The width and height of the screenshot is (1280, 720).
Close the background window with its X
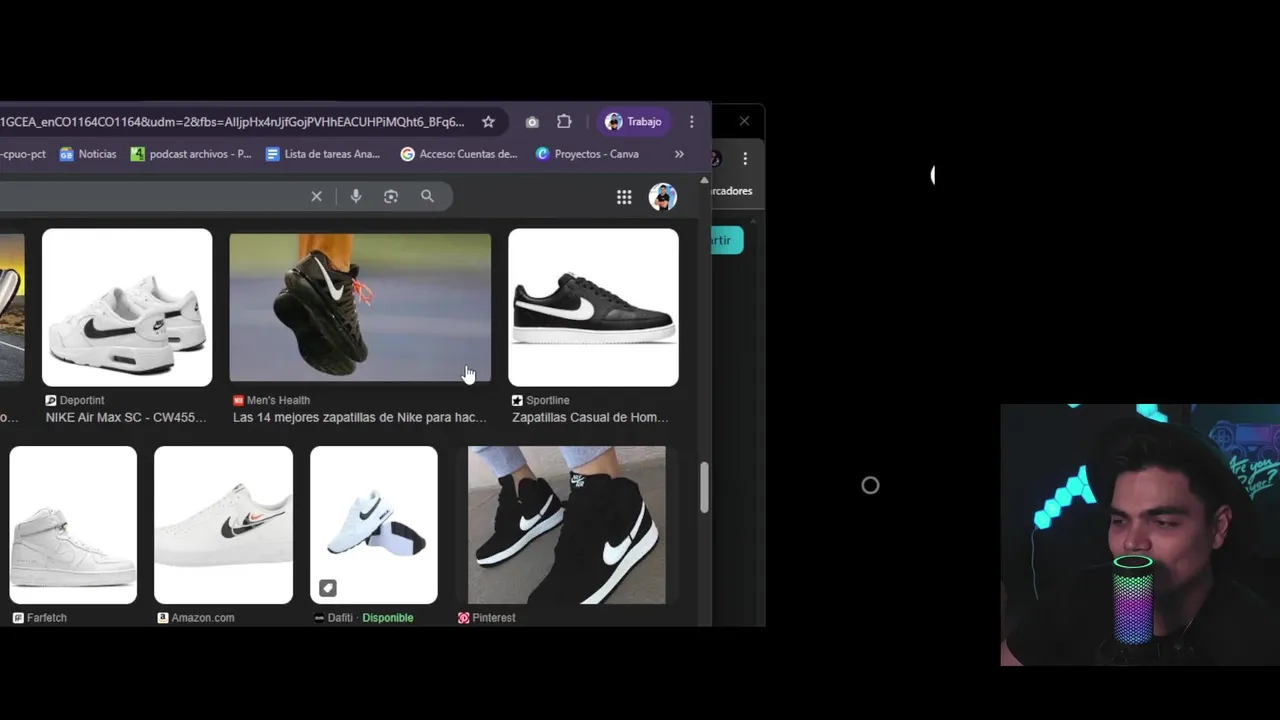(x=744, y=121)
